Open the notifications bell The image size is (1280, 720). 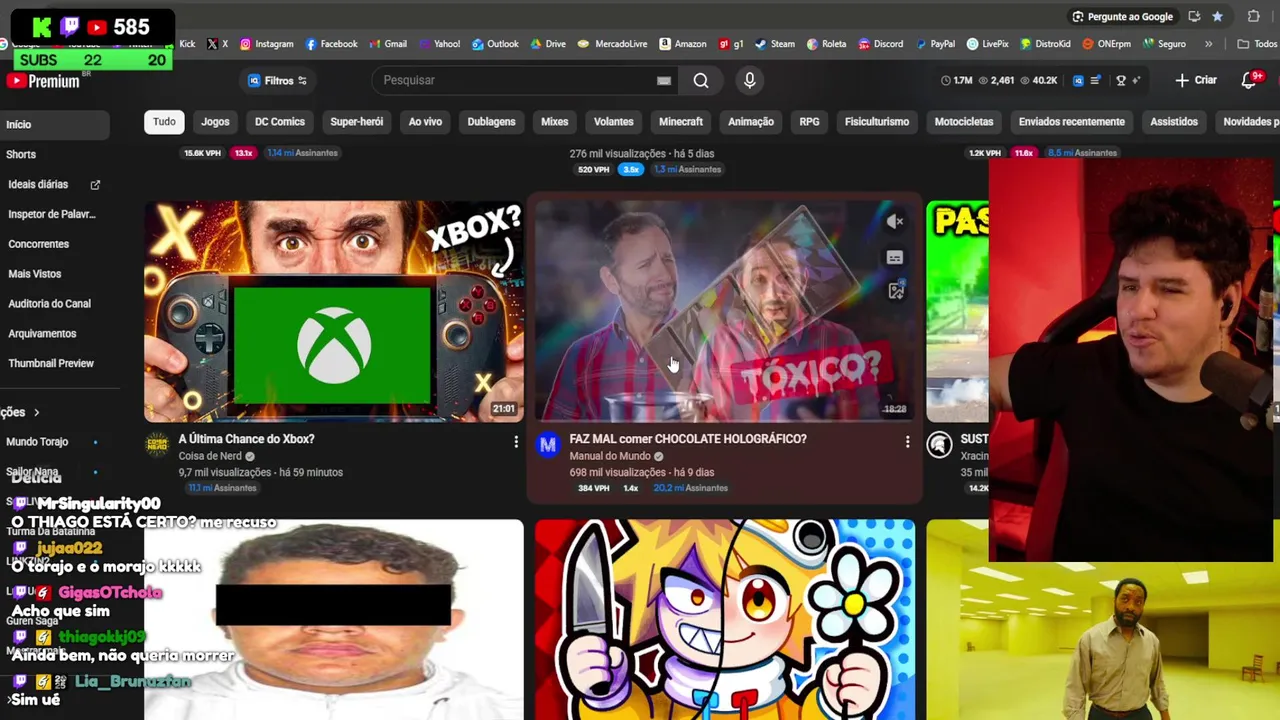(x=1249, y=80)
